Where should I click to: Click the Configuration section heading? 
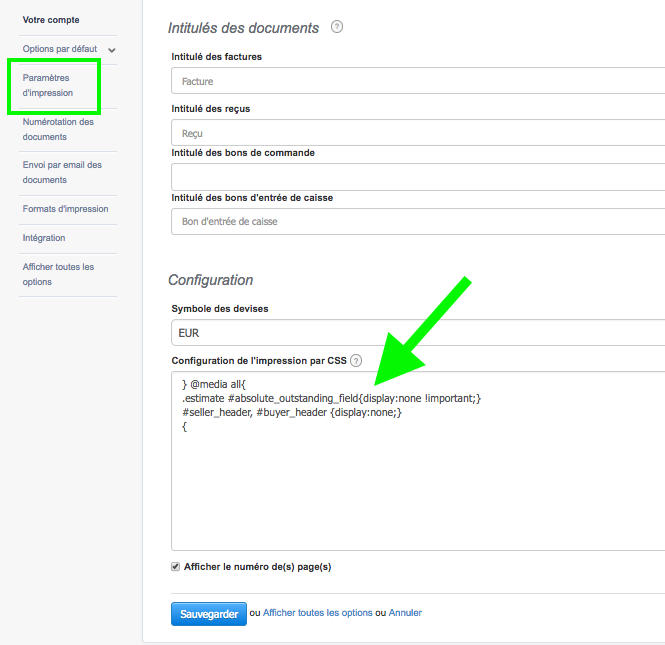point(211,280)
